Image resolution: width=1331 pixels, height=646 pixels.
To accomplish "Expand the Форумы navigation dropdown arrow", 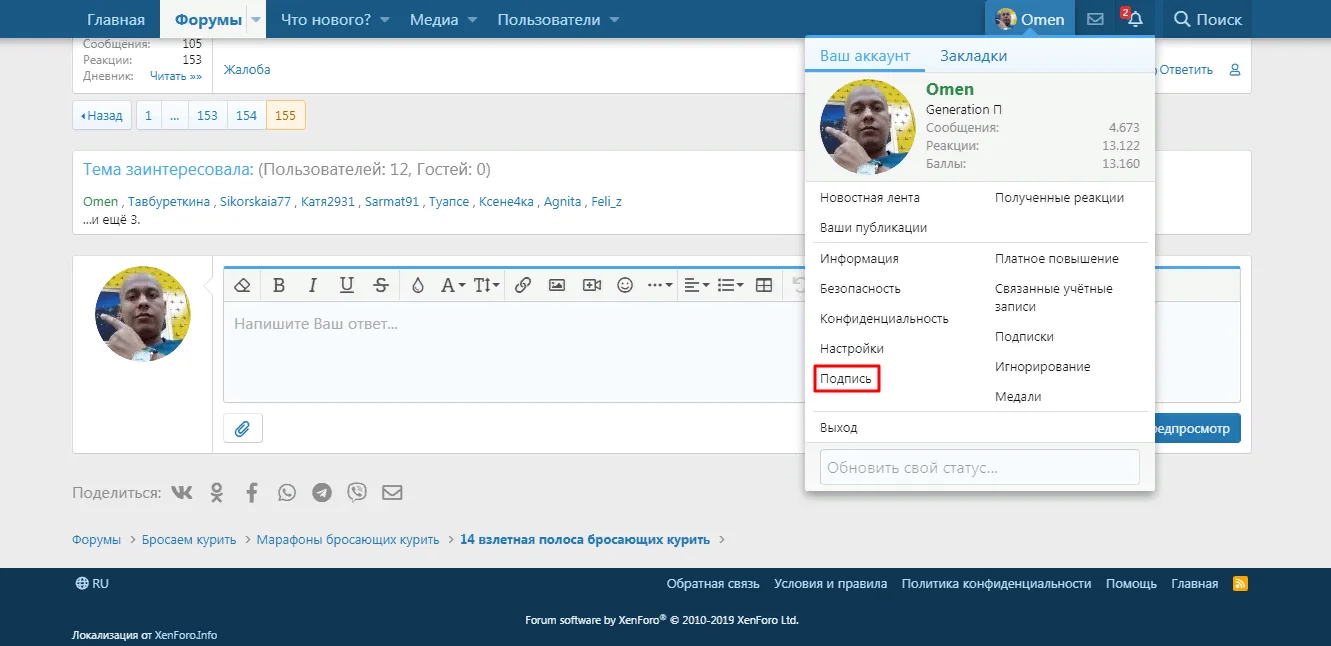I will pyautogui.click(x=256, y=20).
